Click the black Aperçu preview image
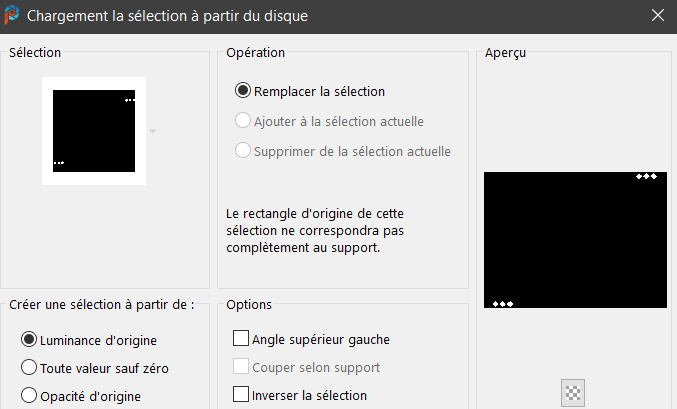The image size is (677, 409). 575,240
